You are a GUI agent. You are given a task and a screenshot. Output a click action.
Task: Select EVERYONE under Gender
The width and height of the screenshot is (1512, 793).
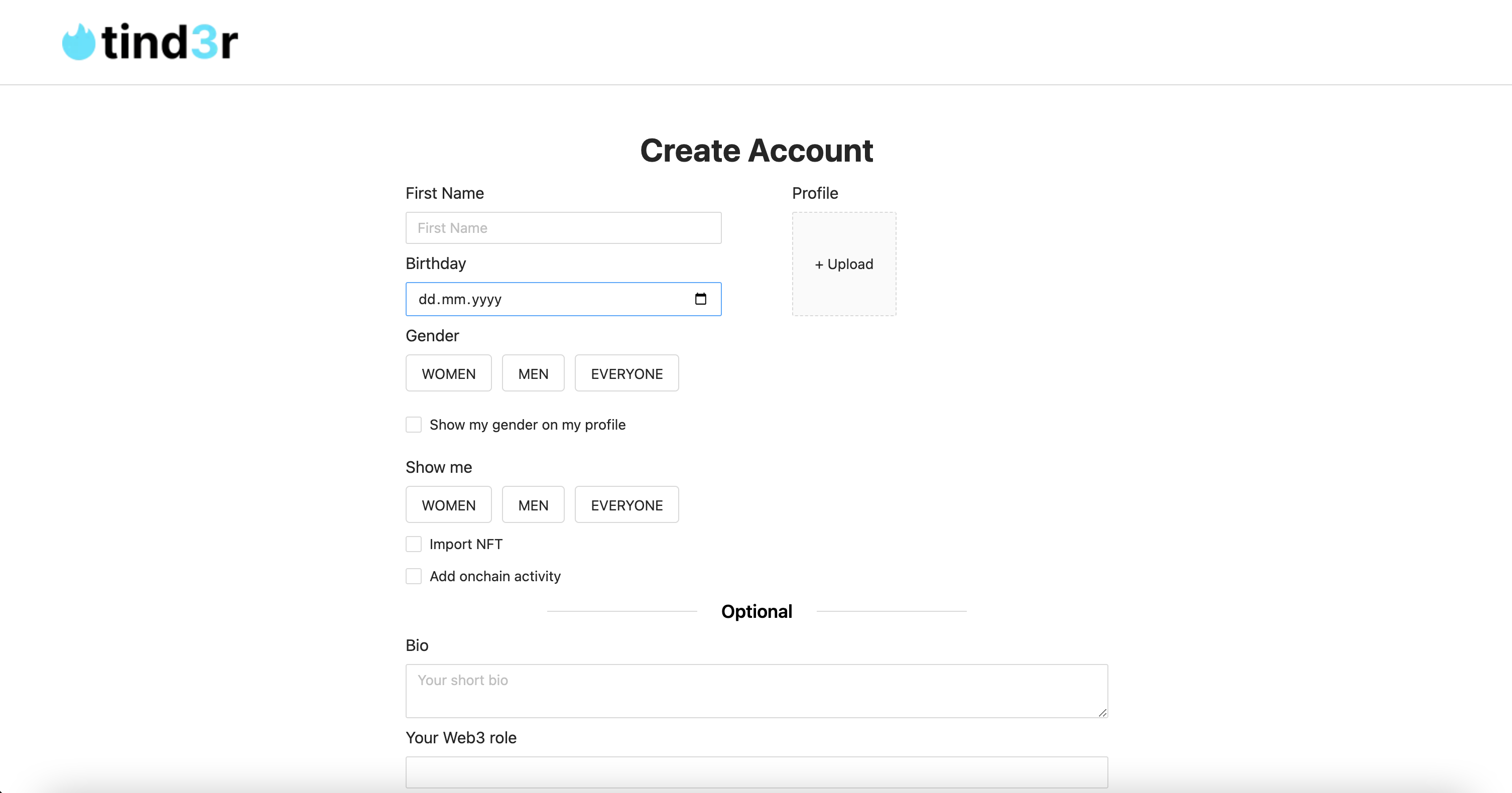pyautogui.click(x=626, y=373)
